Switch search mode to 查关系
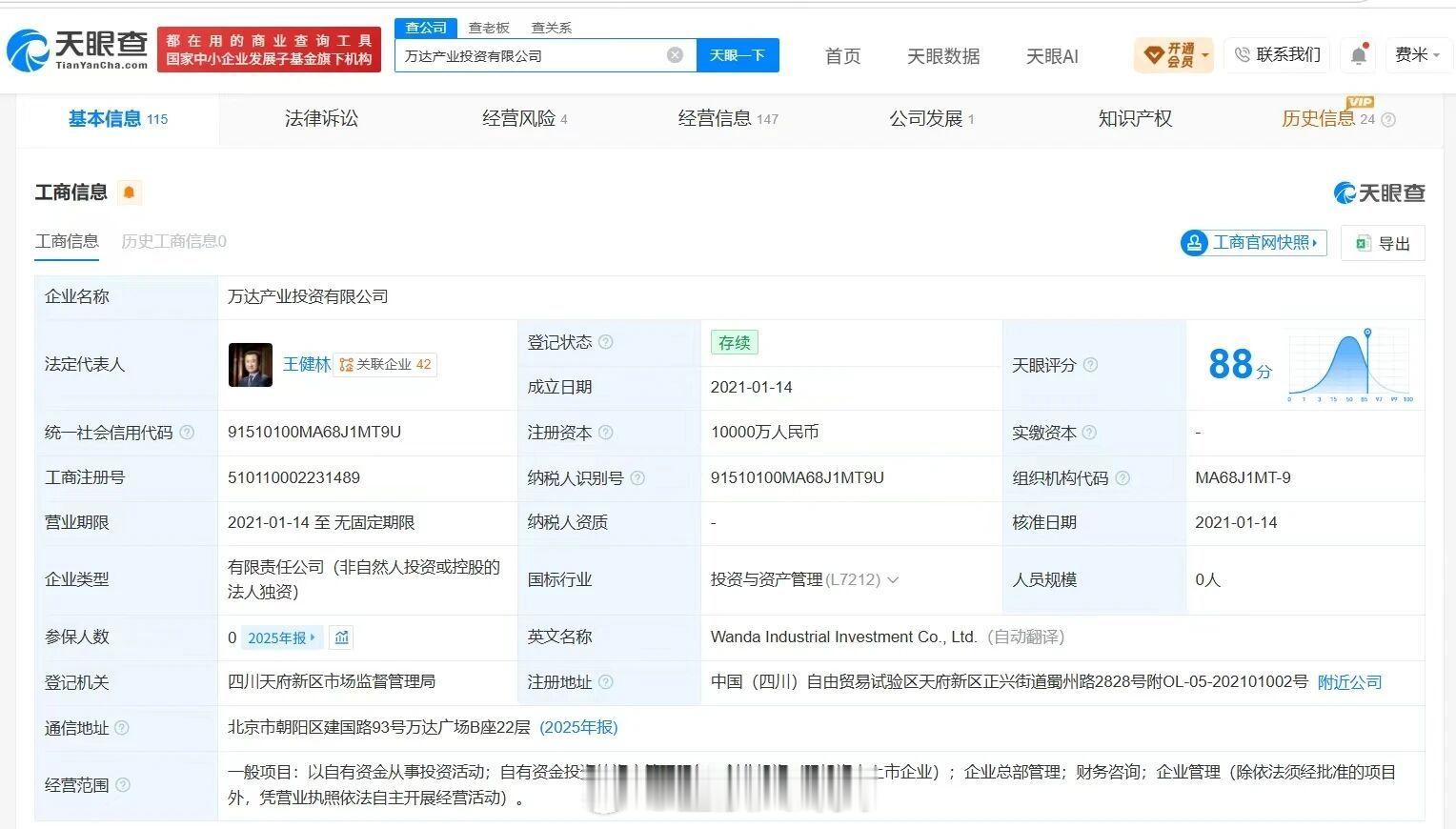Image resolution: width=1456 pixels, height=829 pixels. tap(552, 28)
